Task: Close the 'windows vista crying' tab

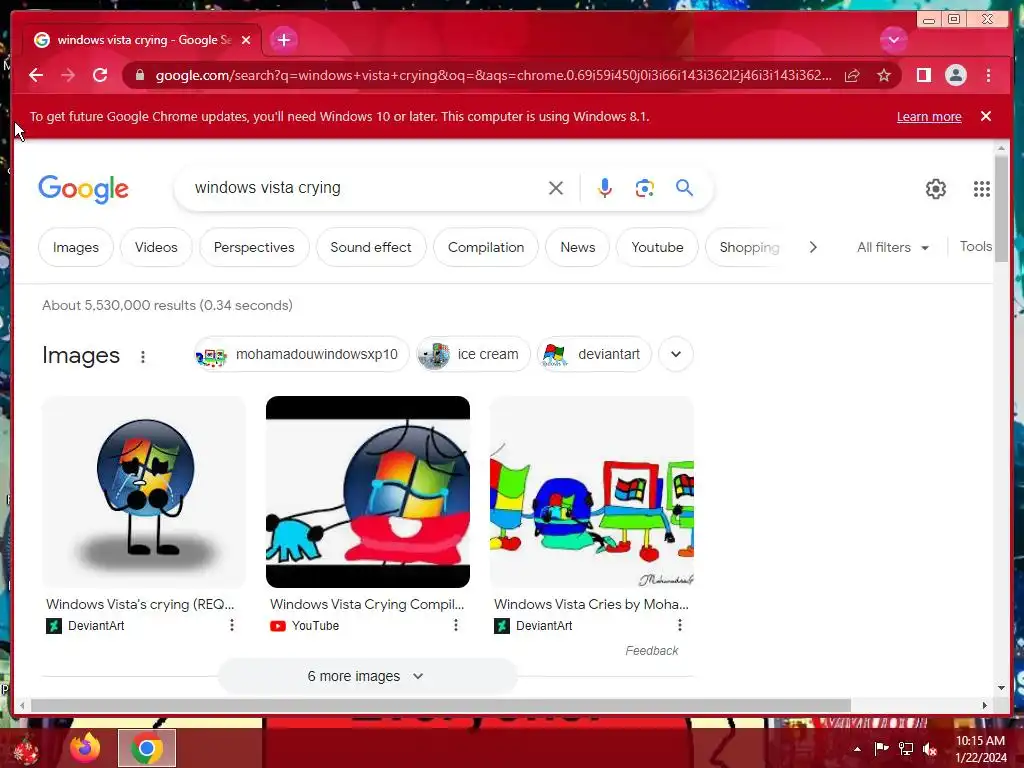Action: coord(246,40)
